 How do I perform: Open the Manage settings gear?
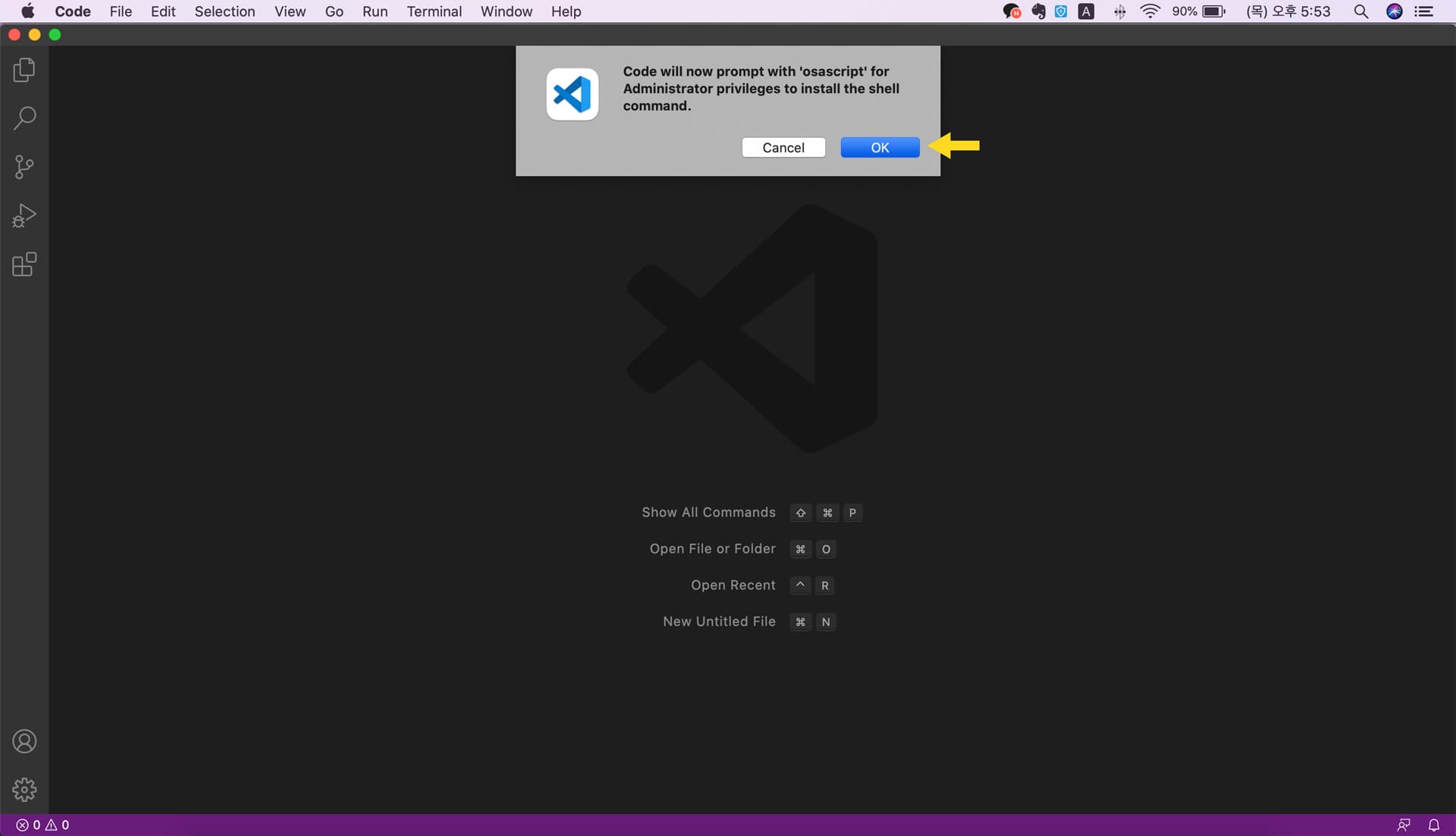pyautogui.click(x=24, y=790)
